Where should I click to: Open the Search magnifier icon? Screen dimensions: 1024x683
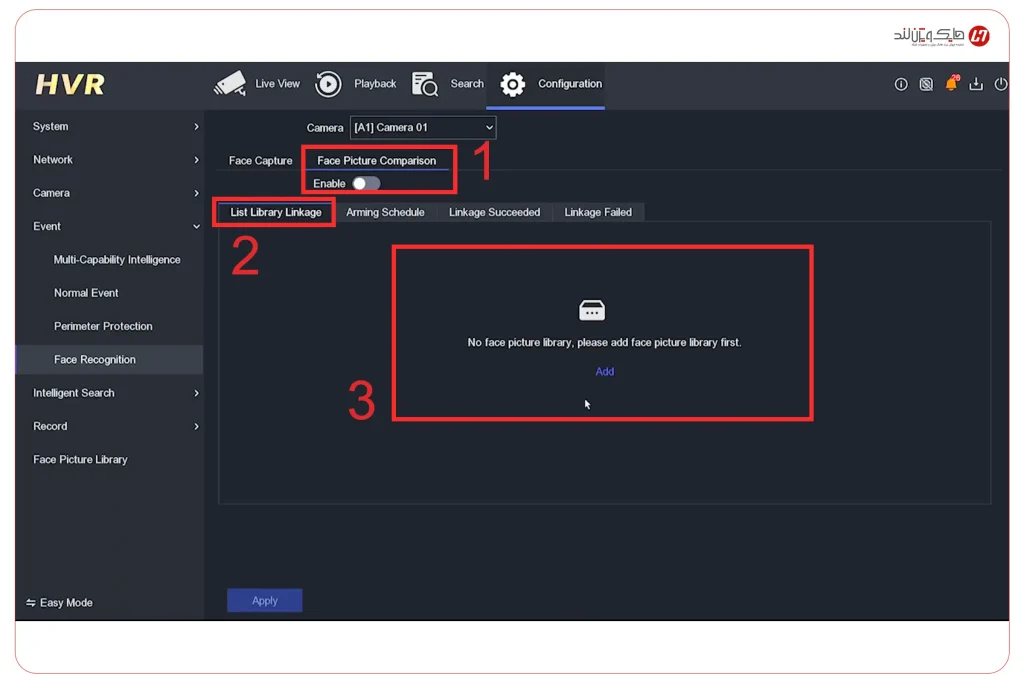click(x=425, y=84)
